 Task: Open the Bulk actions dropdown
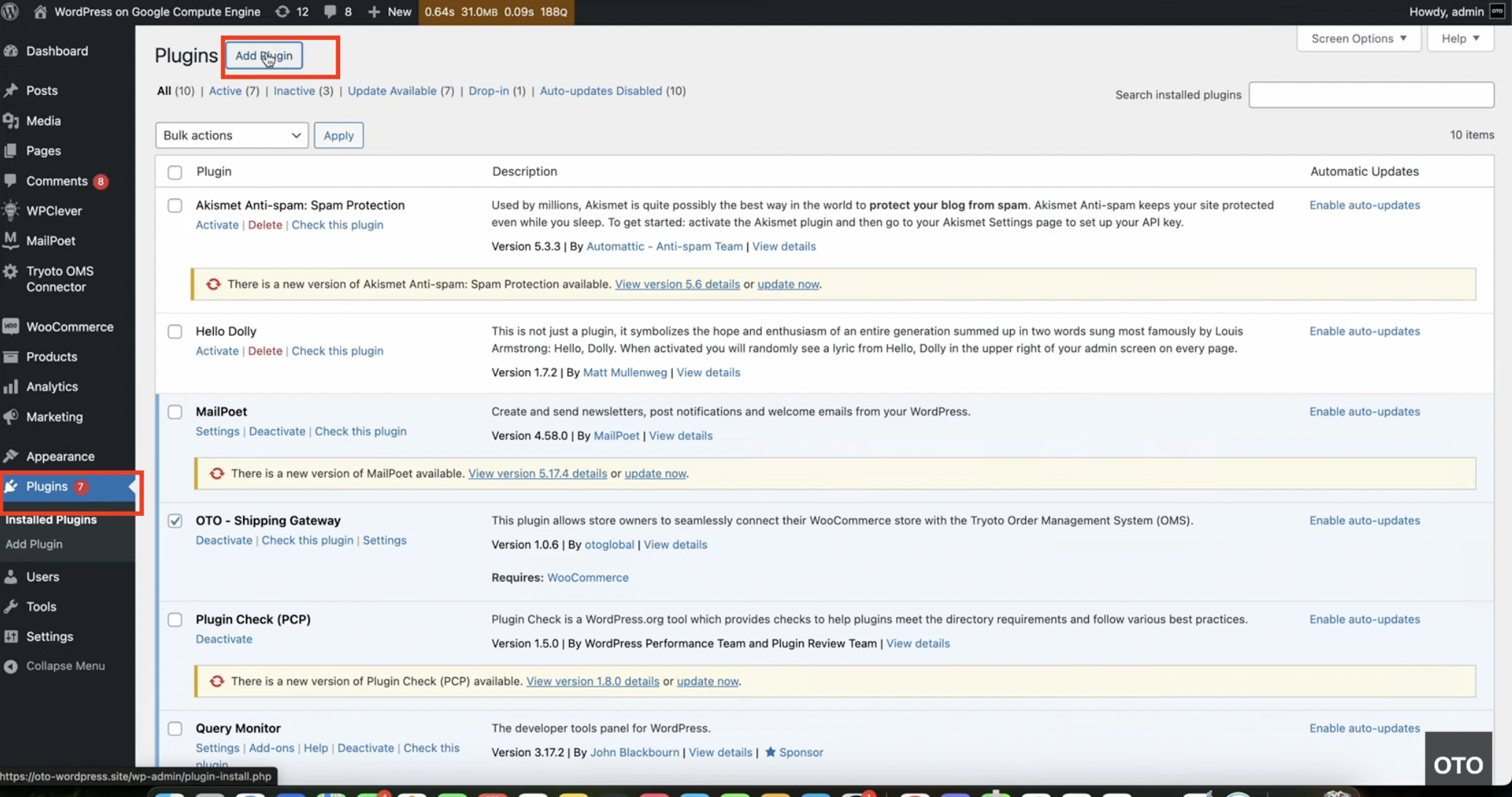point(231,135)
